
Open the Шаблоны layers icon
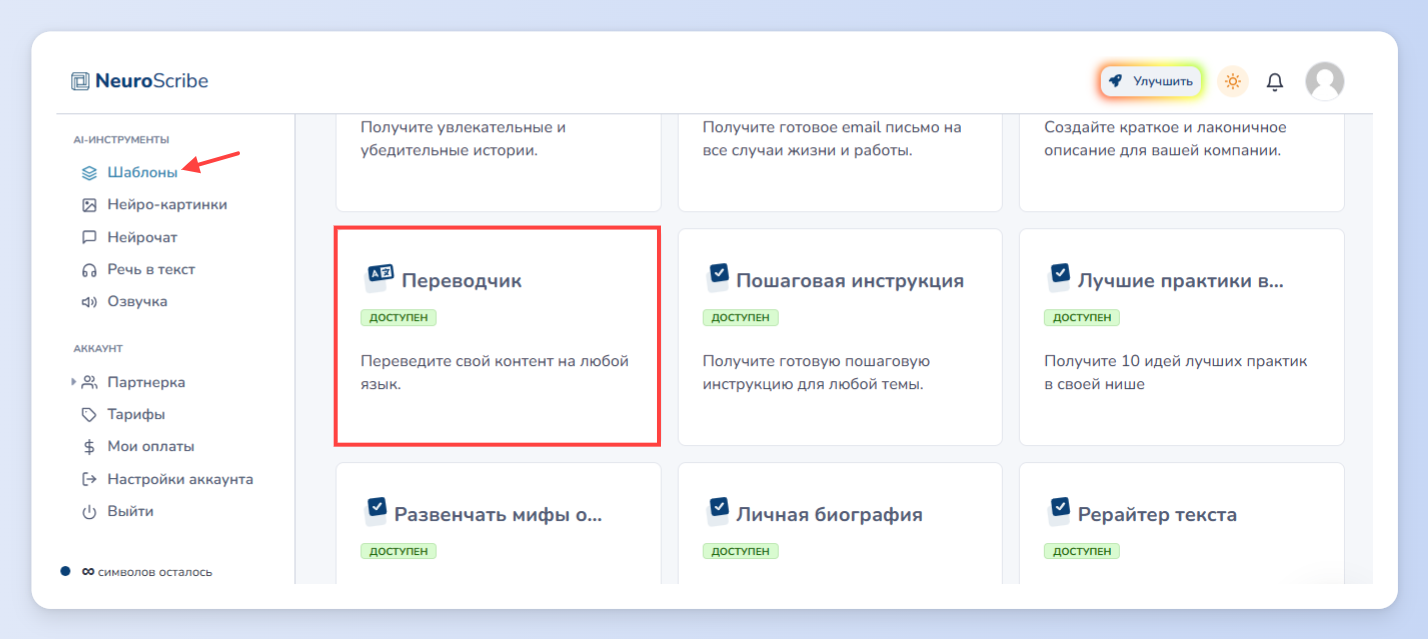tap(89, 172)
